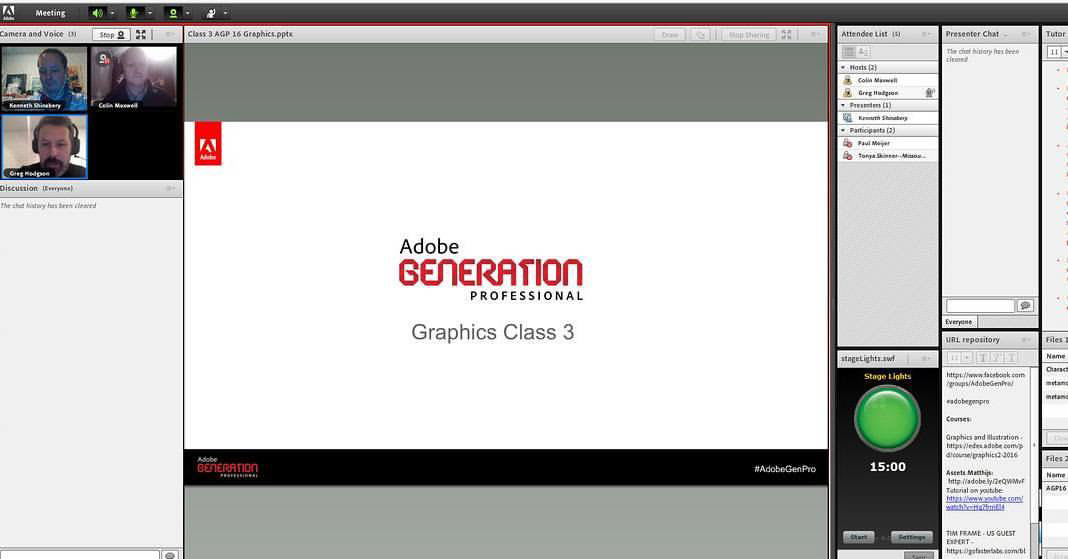Open URL repository pod options menu
This screenshot has height=559, width=1068.
(1026, 340)
